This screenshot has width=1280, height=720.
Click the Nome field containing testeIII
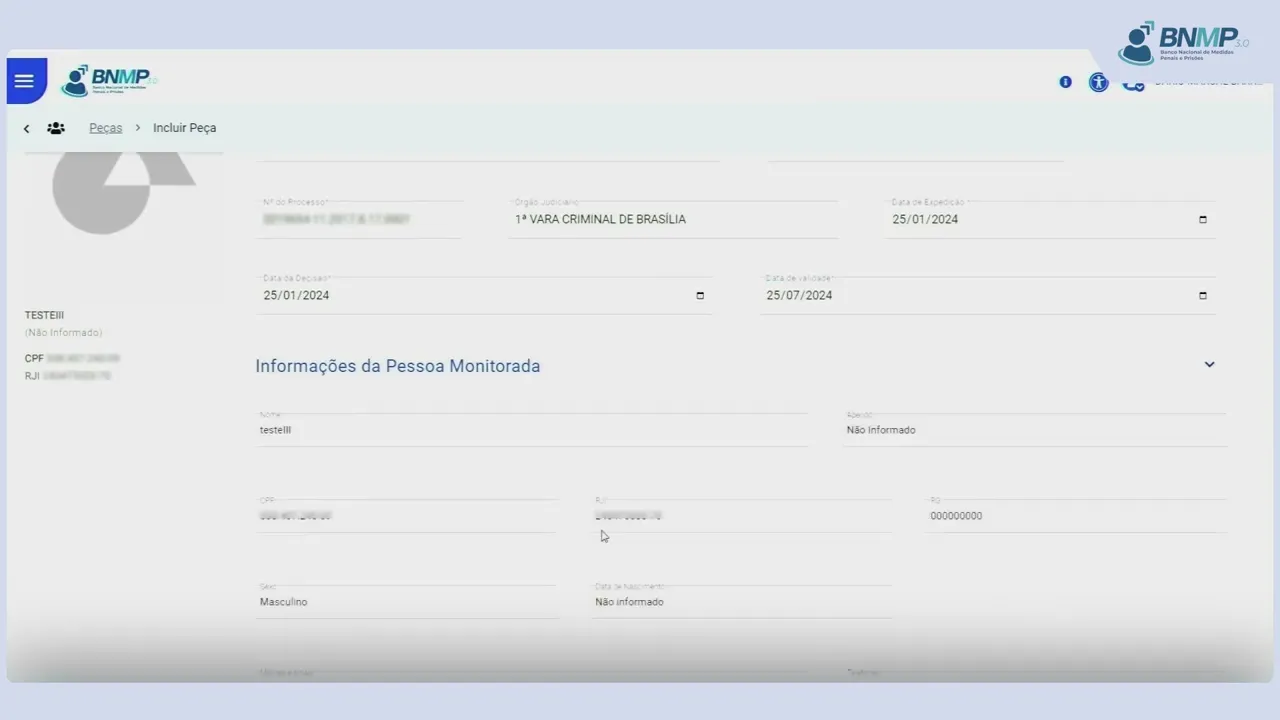(532, 429)
